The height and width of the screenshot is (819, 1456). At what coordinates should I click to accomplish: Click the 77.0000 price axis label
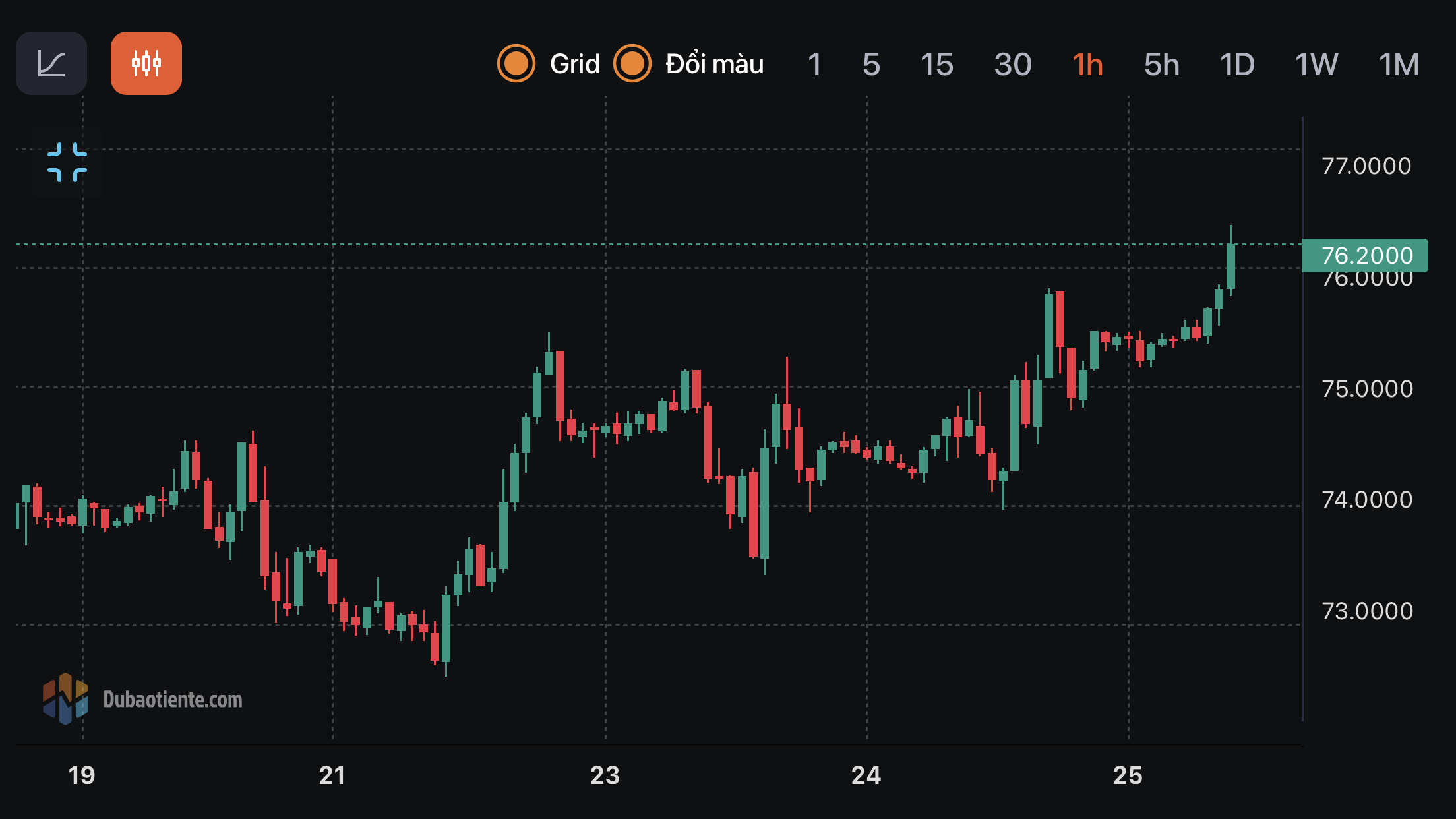[x=1366, y=166]
